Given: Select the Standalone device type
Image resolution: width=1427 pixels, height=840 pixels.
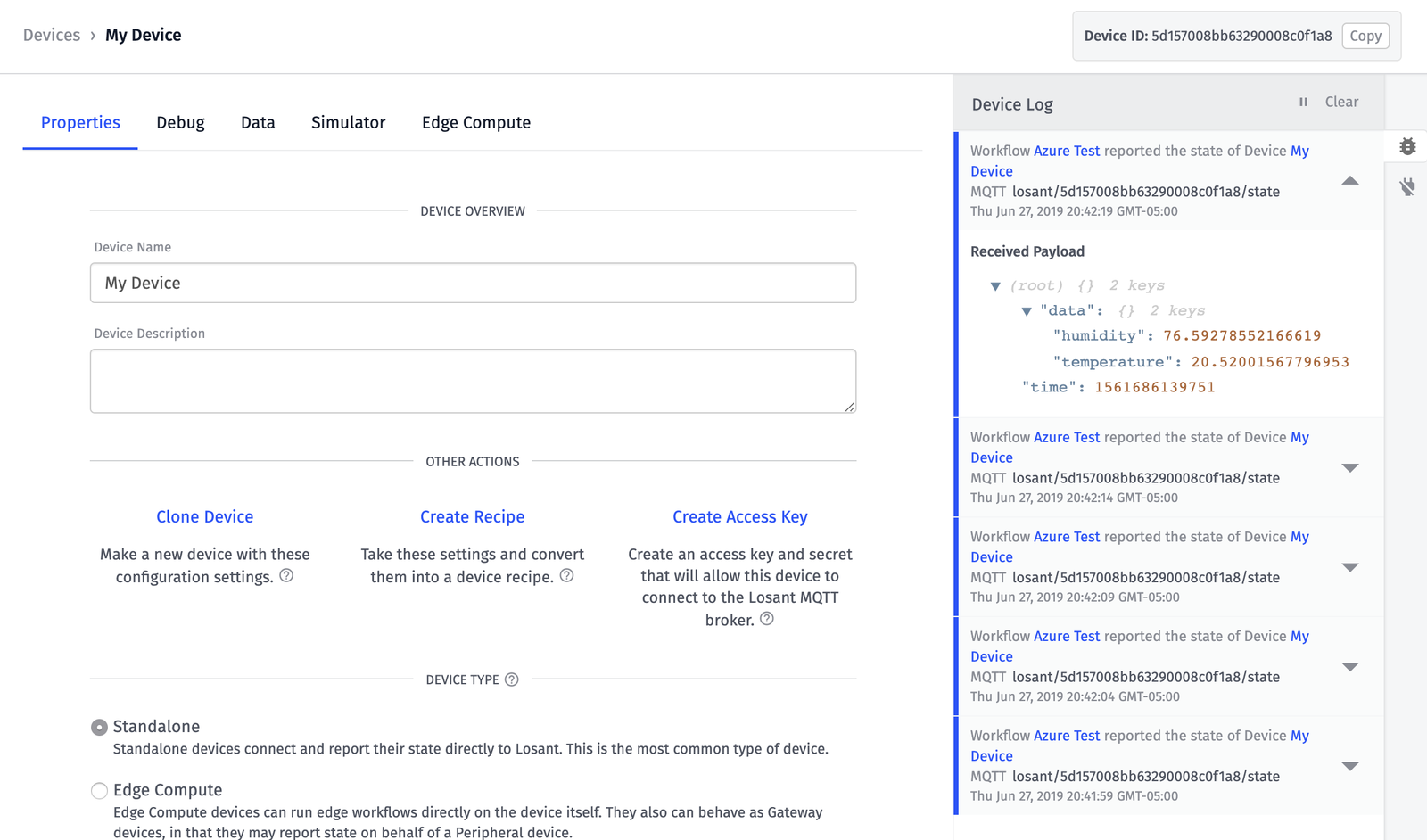Looking at the screenshot, I should 99,728.
